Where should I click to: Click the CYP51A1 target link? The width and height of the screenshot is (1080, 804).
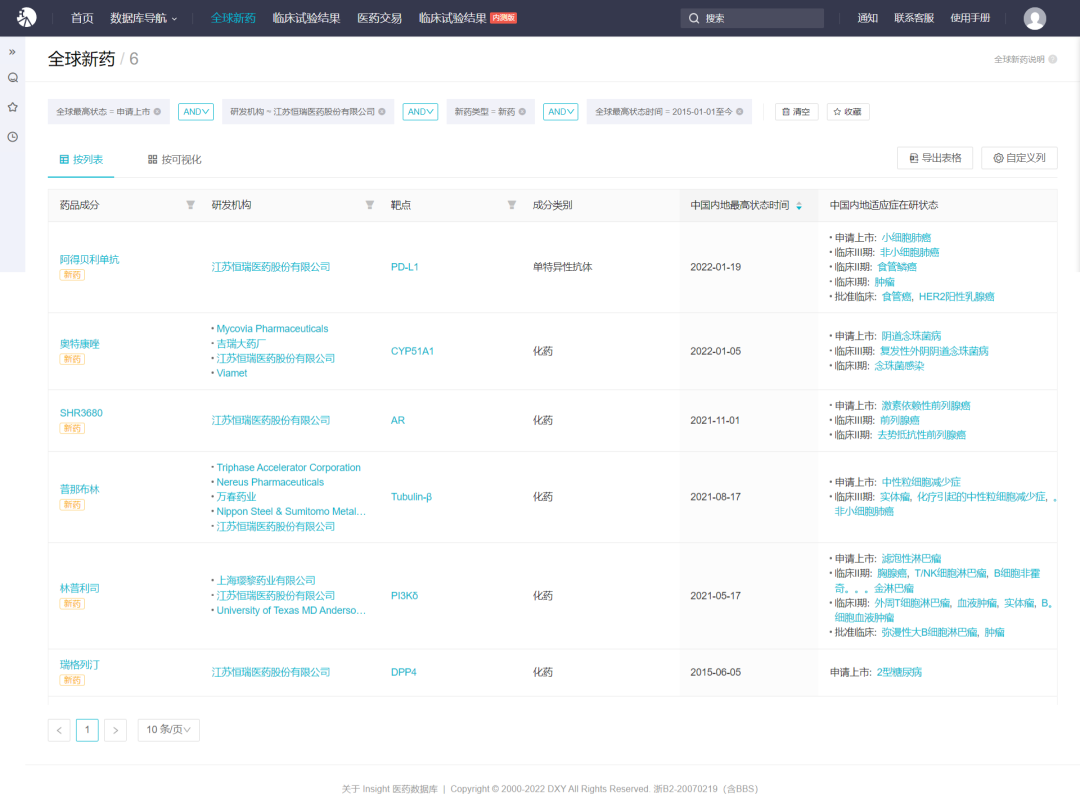click(412, 351)
